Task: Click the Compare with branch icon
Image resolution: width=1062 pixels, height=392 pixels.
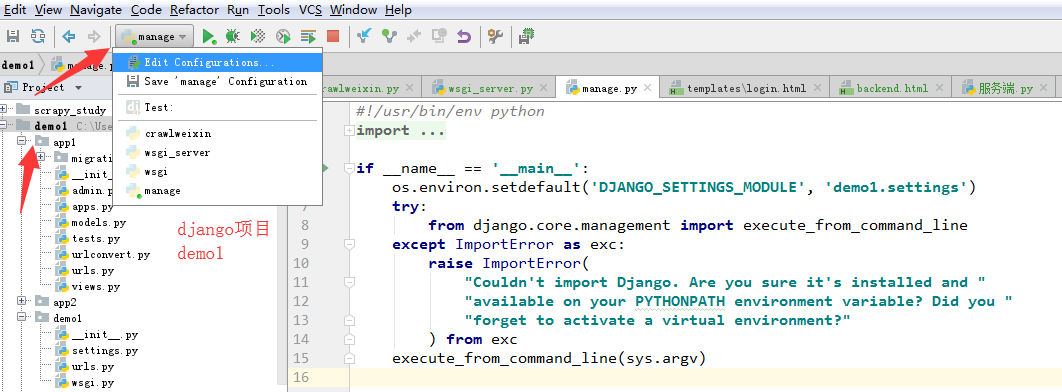Action: [x=415, y=37]
